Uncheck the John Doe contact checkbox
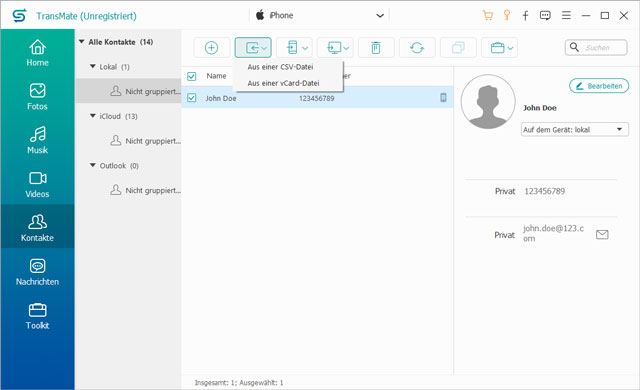The image size is (640, 390). [191, 98]
